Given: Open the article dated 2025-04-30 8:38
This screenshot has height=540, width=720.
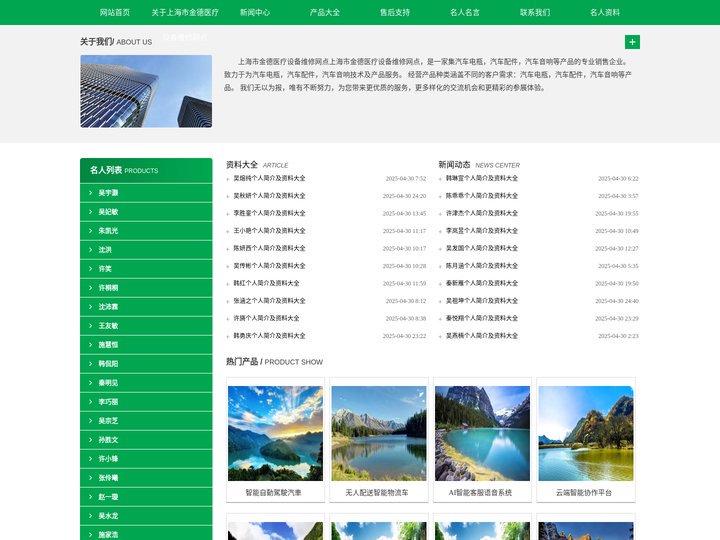Looking at the screenshot, I should (x=266, y=318).
